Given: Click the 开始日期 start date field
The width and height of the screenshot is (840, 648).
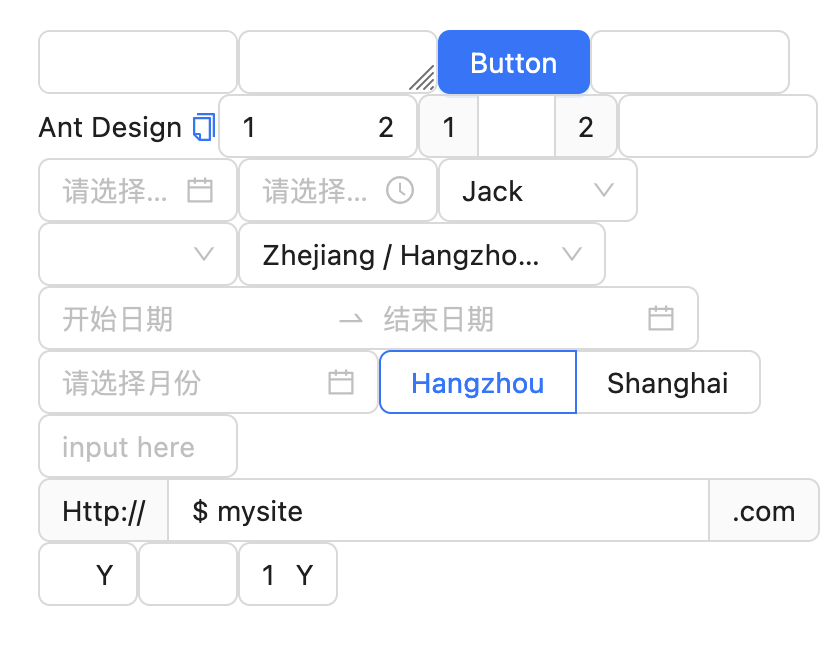Looking at the screenshot, I should [x=193, y=319].
